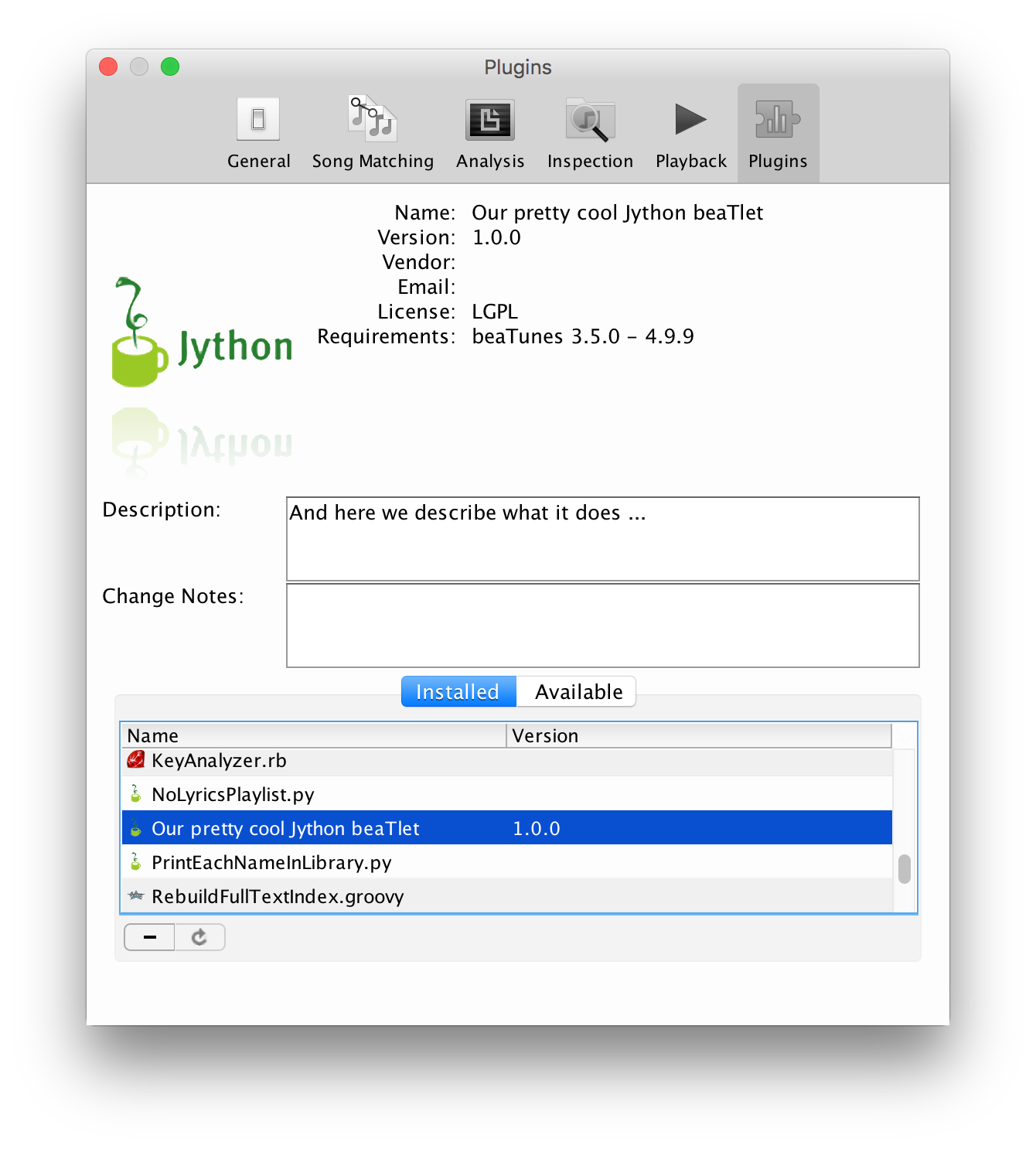The image size is (1036, 1149).
Task: Click the refresh plugins arrow button
Action: [x=199, y=937]
